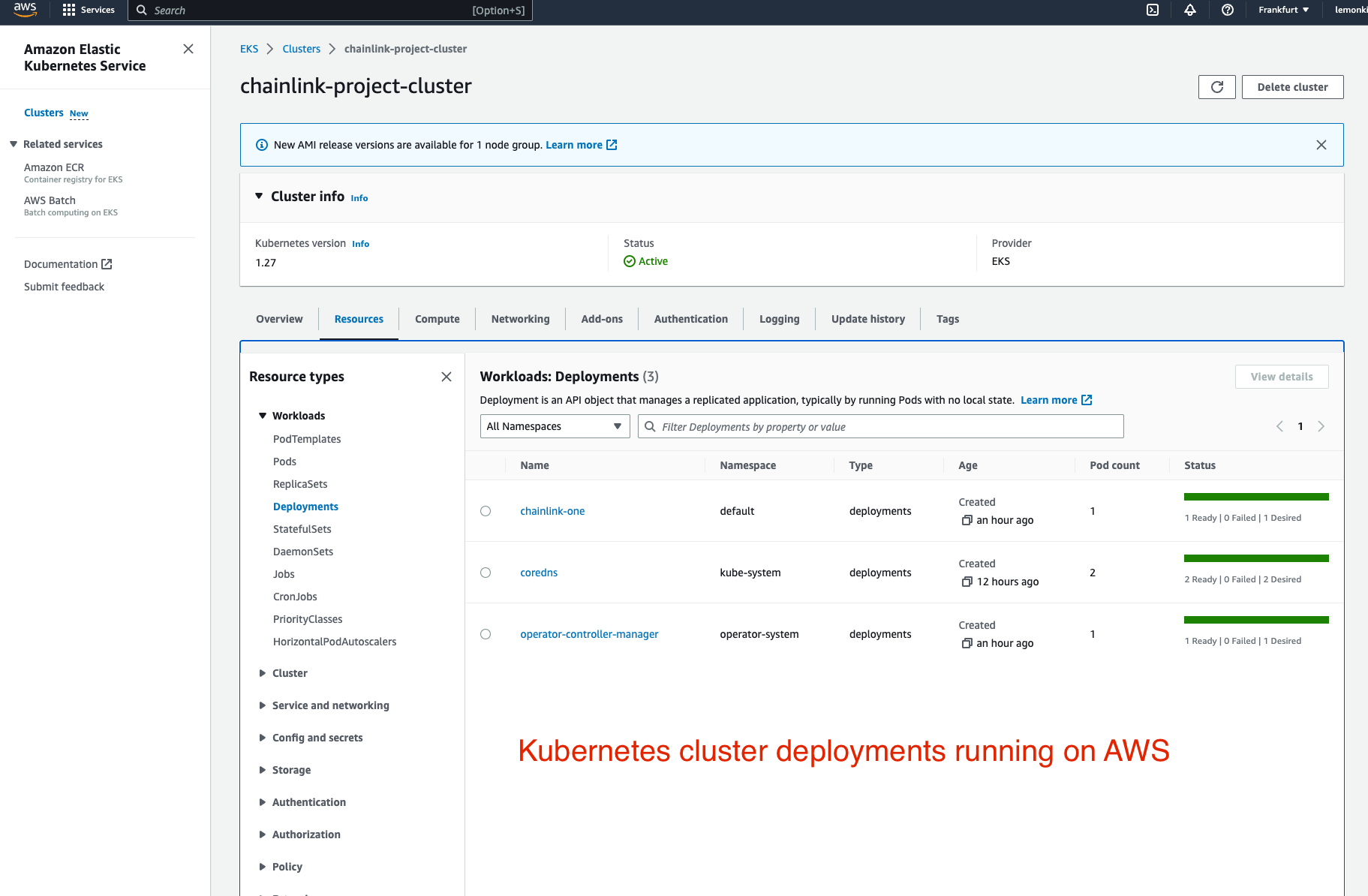Screen dimensions: 1368x896
Task: Expand the Policy resource group
Action: (263, 867)
